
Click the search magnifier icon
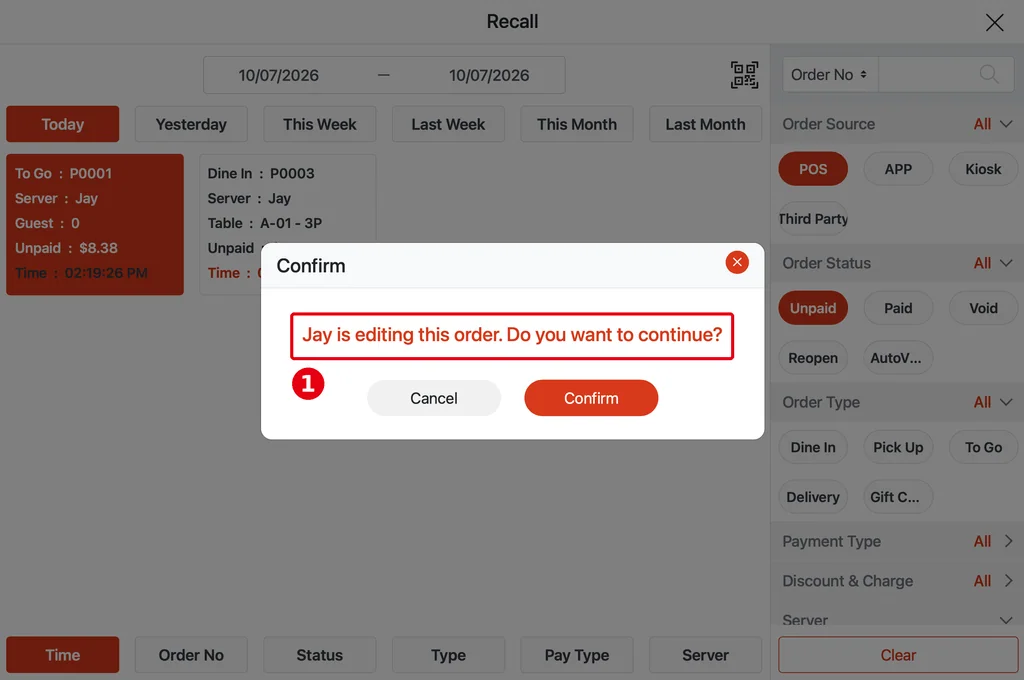click(x=989, y=74)
